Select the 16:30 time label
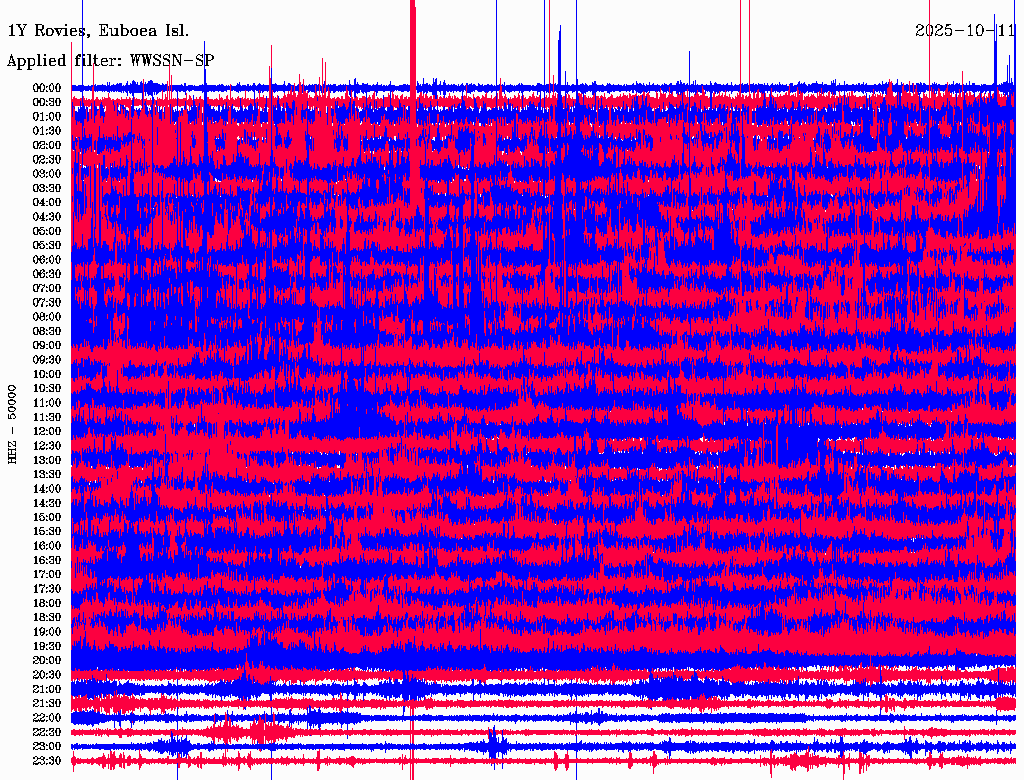 click(x=47, y=561)
